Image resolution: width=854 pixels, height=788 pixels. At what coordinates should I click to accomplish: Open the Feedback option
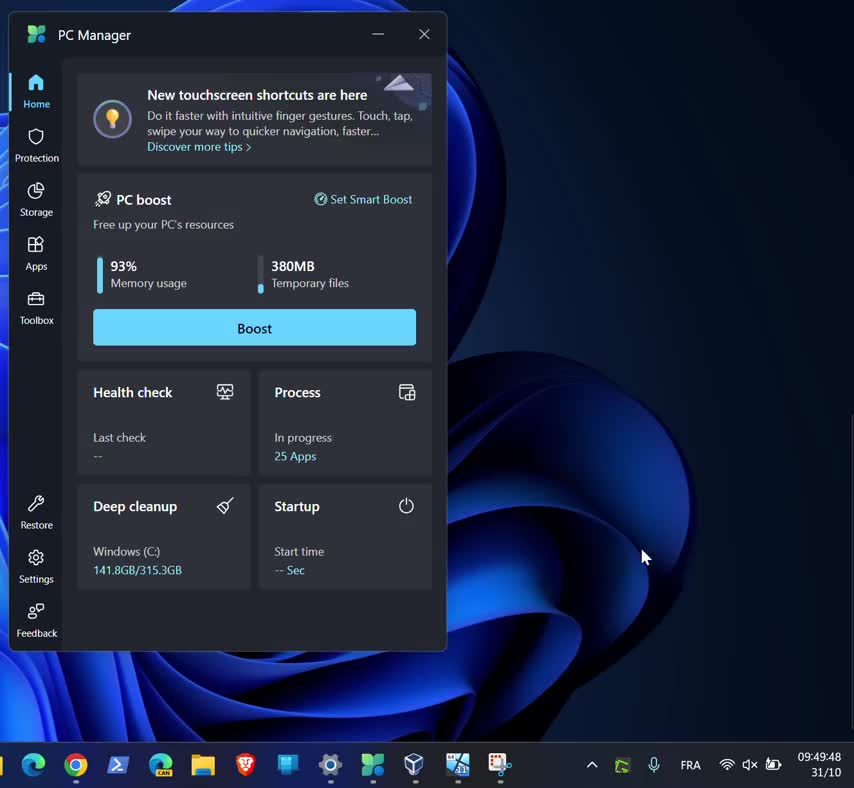[x=36, y=620]
